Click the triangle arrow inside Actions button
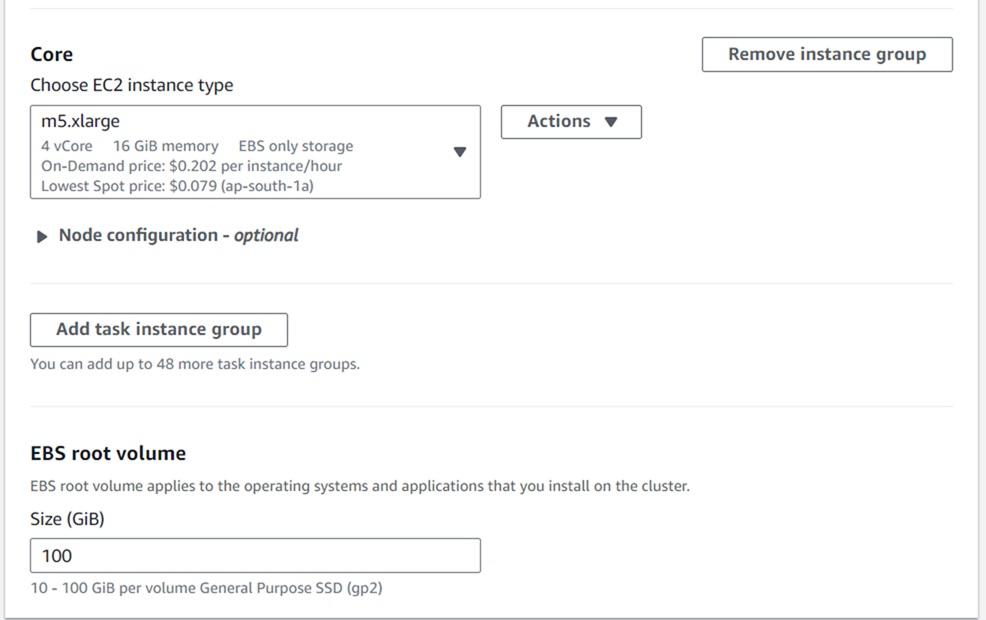Screen dimensions: 986x620 point(612,122)
